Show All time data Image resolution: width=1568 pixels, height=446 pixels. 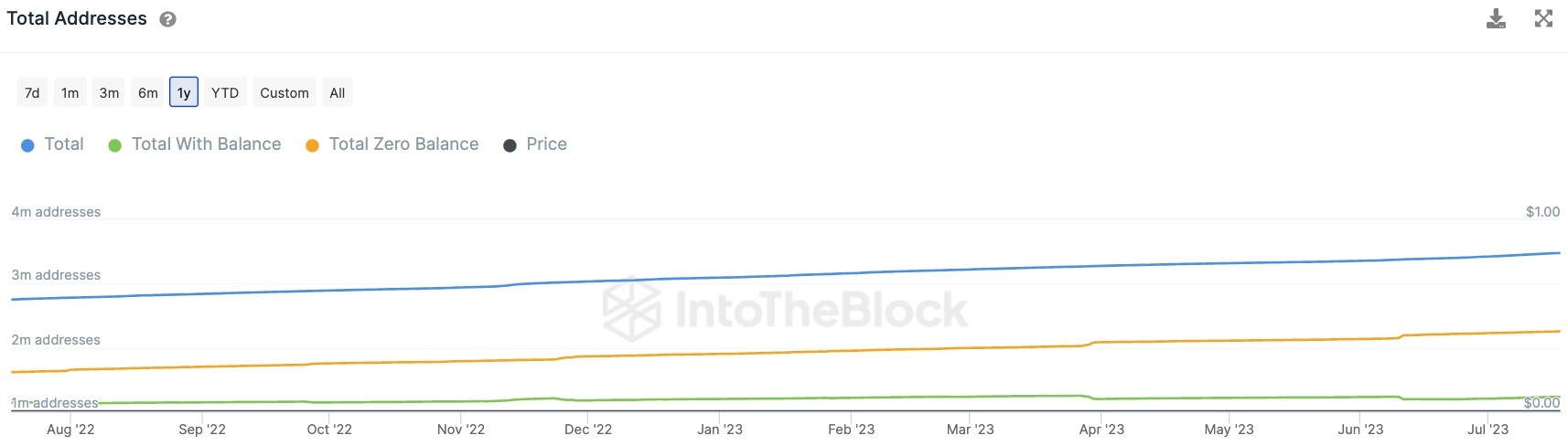(338, 92)
